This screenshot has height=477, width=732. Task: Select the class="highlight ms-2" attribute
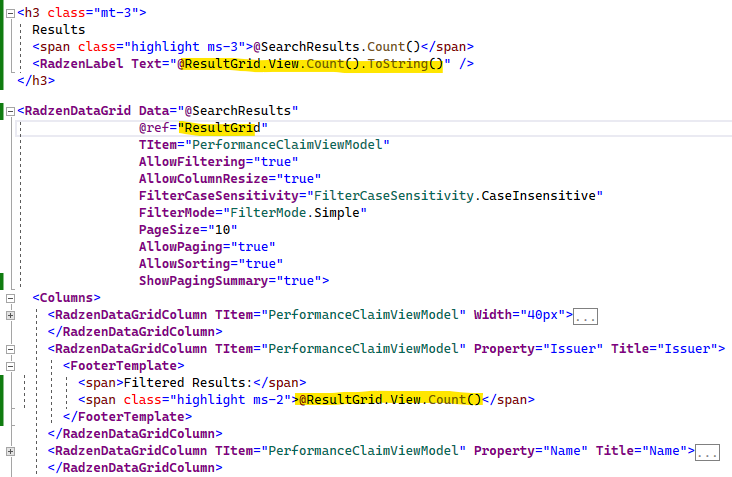click(x=207, y=400)
